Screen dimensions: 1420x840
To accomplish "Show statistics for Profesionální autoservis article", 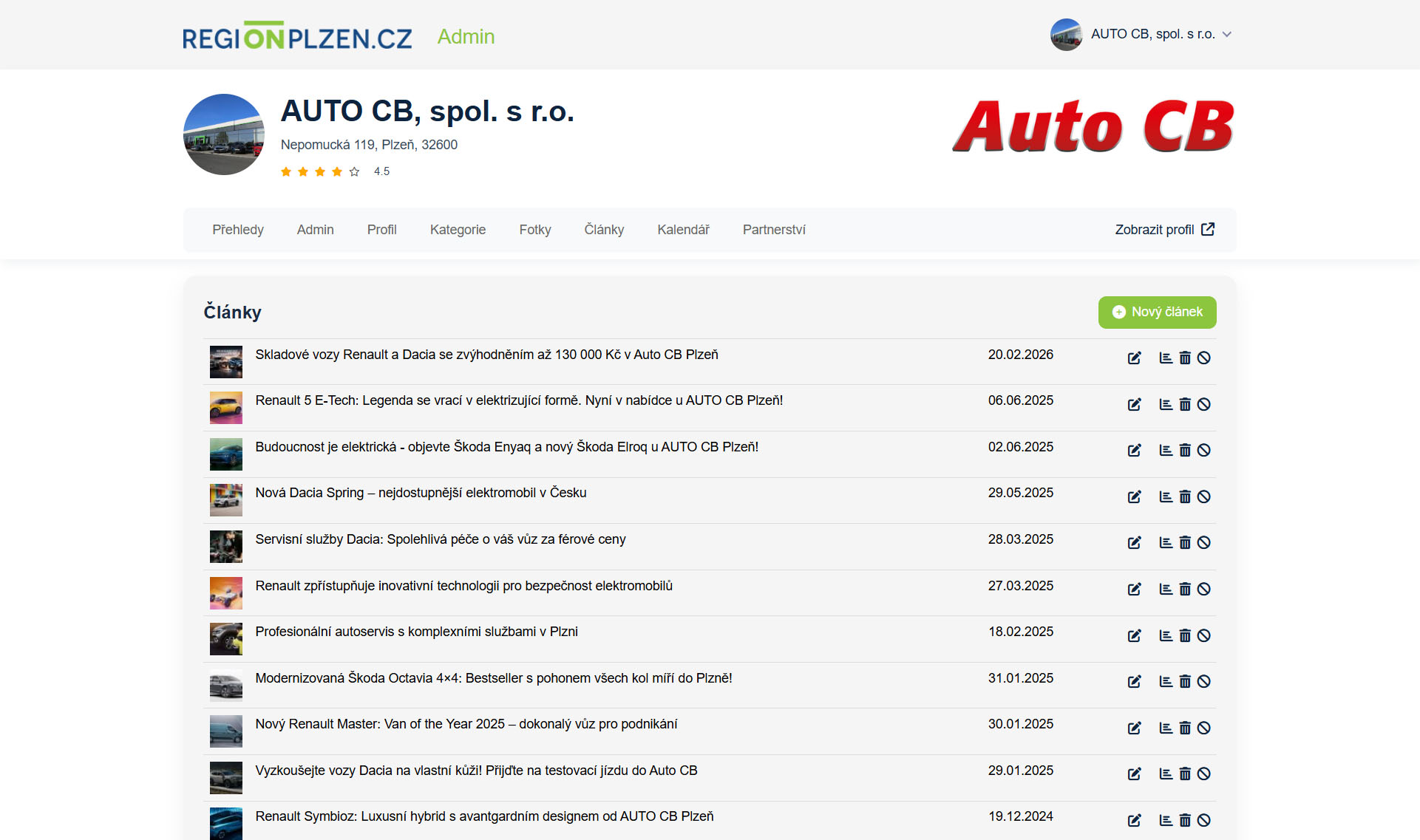I will pyautogui.click(x=1166, y=636).
